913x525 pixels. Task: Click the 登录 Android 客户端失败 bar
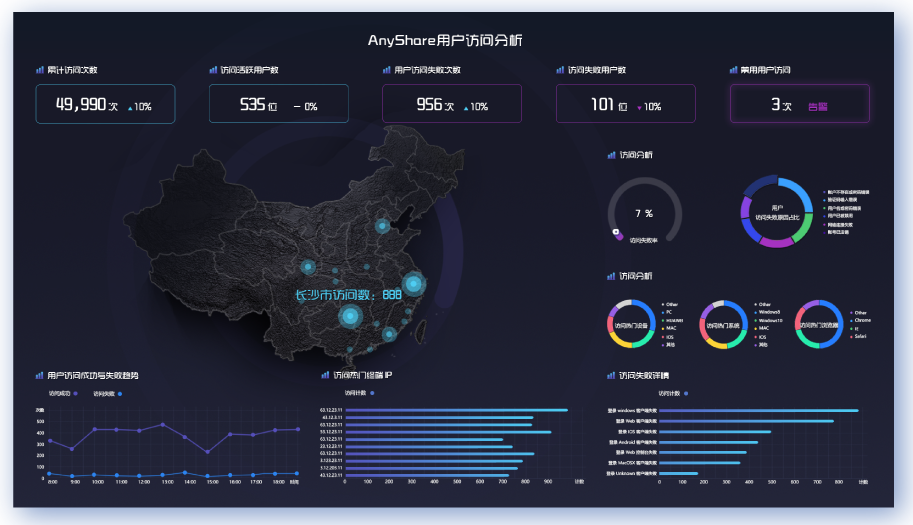(709, 442)
